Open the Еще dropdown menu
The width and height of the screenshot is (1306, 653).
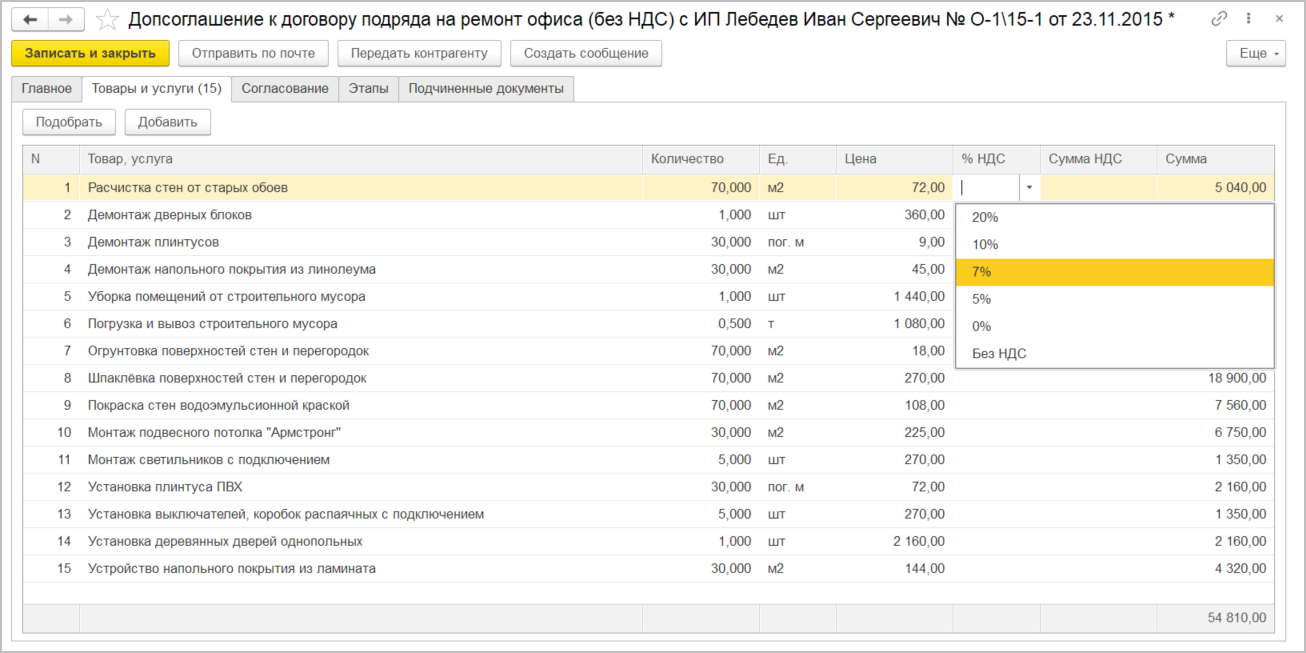pyautogui.click(x=1256, y=54)
